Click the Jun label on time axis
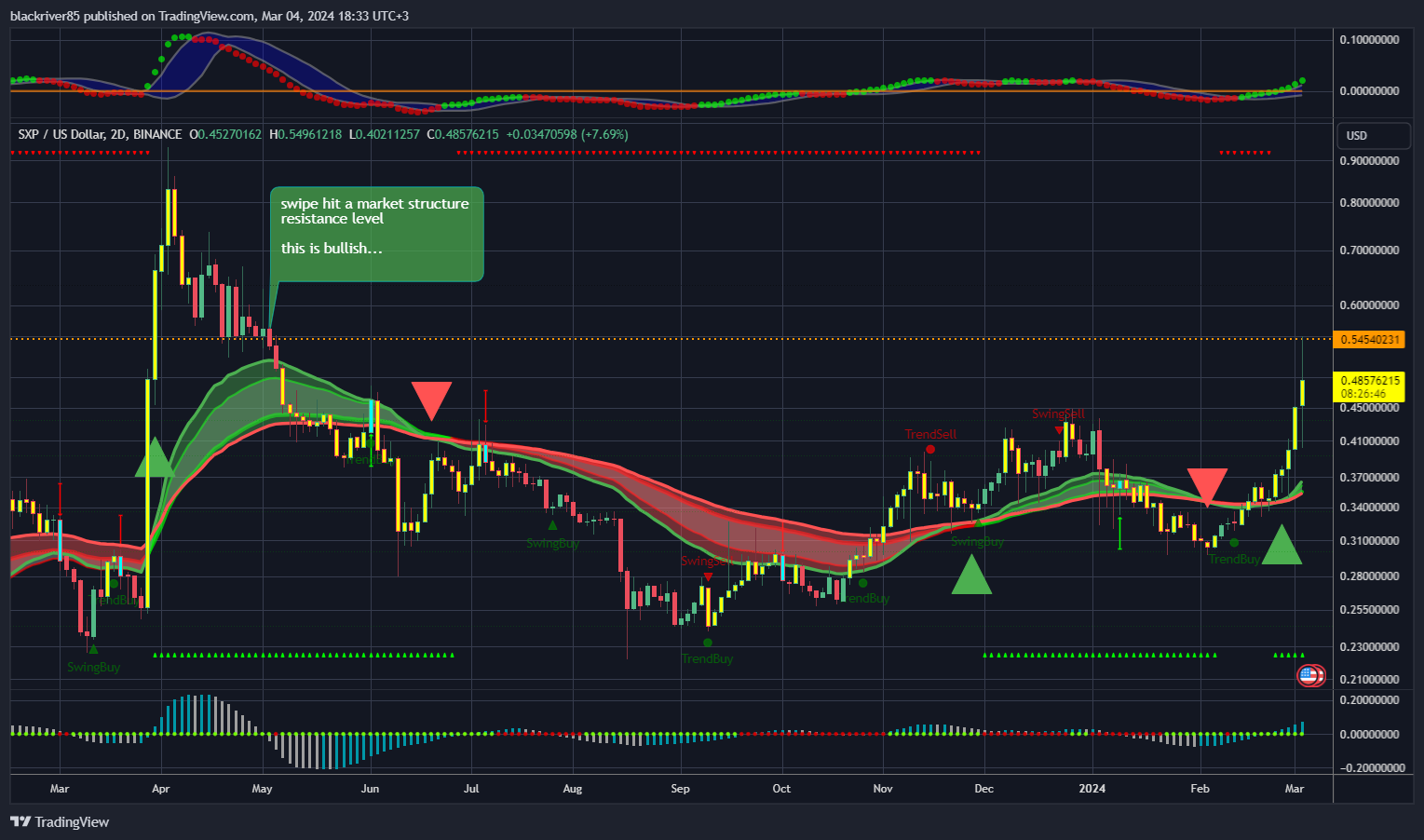 pyautogui.click(x=370, y=789)
